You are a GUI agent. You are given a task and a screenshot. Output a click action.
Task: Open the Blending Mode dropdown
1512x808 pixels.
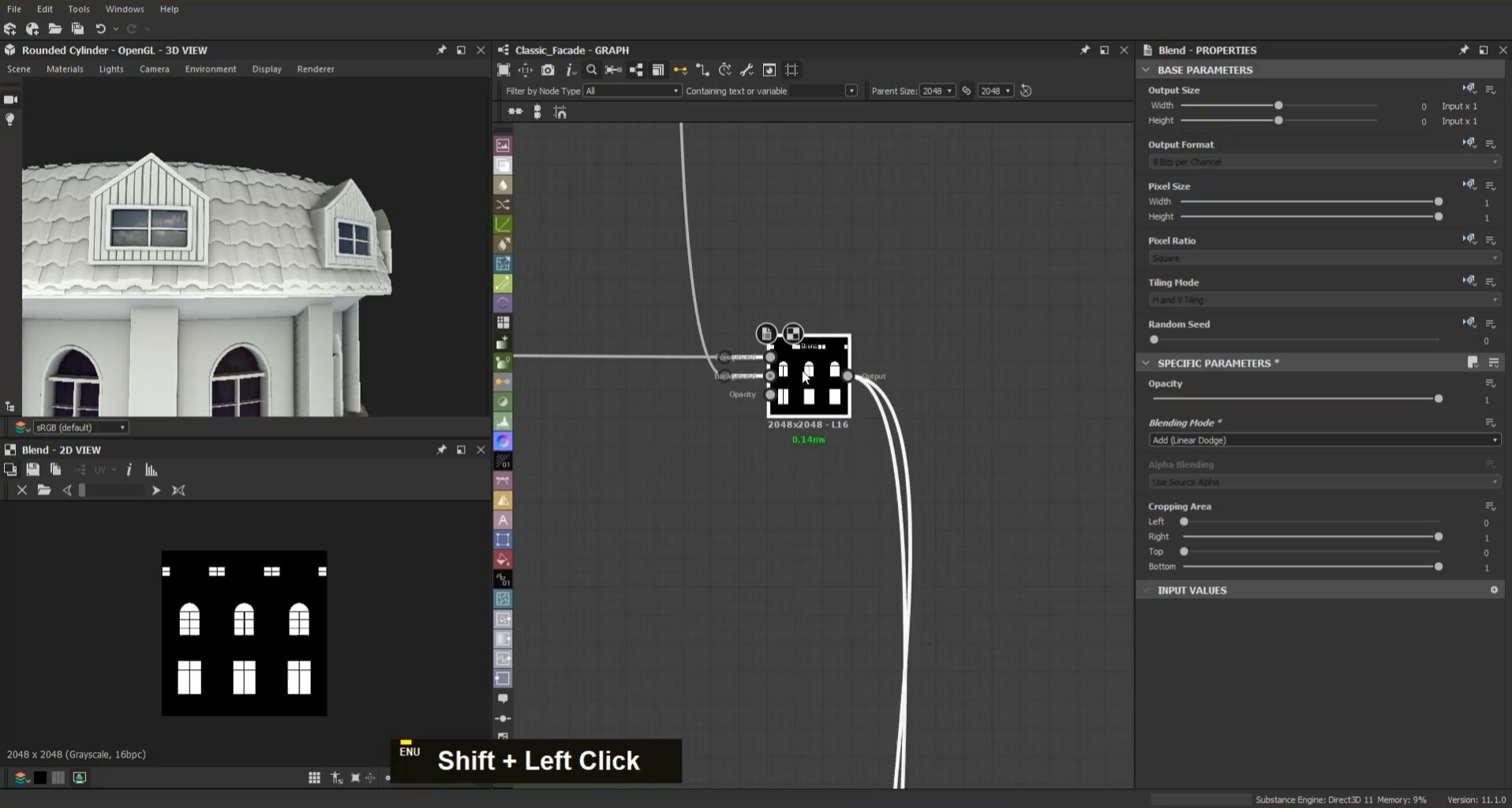1323,440
